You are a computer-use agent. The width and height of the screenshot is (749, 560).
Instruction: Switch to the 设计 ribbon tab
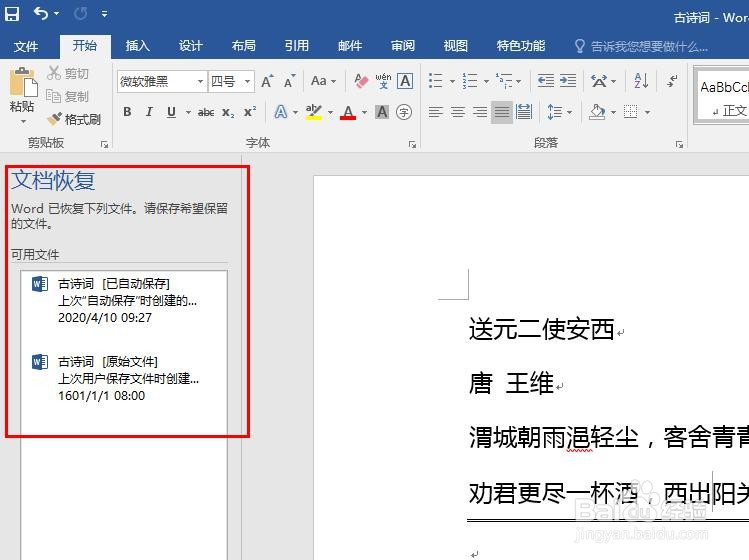click(x=191, y=46)
